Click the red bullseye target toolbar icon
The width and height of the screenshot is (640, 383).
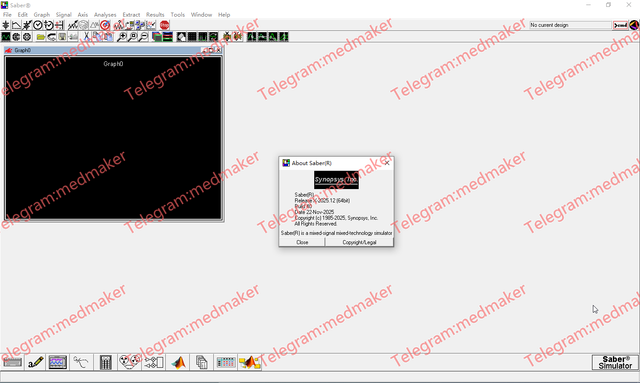[105, 25]
